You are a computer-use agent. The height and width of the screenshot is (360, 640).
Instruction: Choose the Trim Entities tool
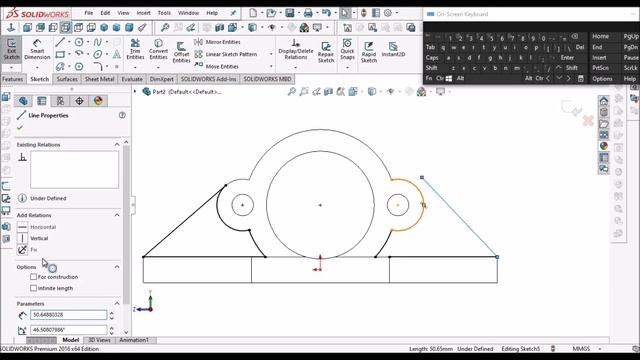tap(135, 49)
